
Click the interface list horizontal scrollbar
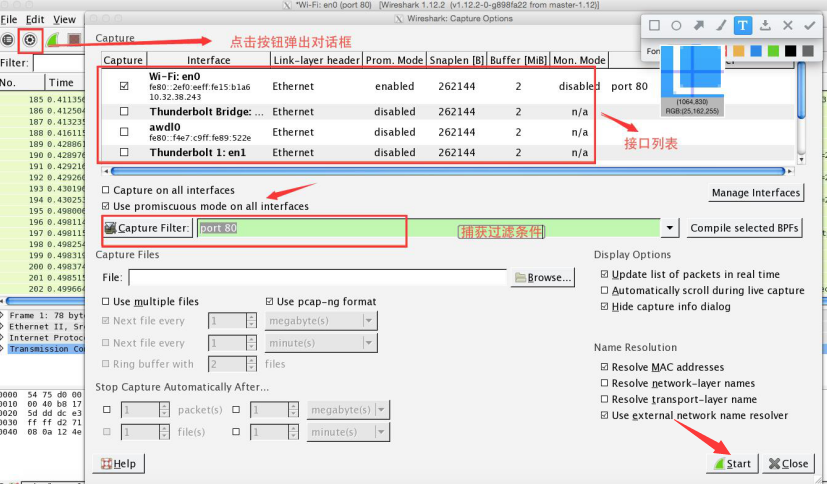coord(448,171)
